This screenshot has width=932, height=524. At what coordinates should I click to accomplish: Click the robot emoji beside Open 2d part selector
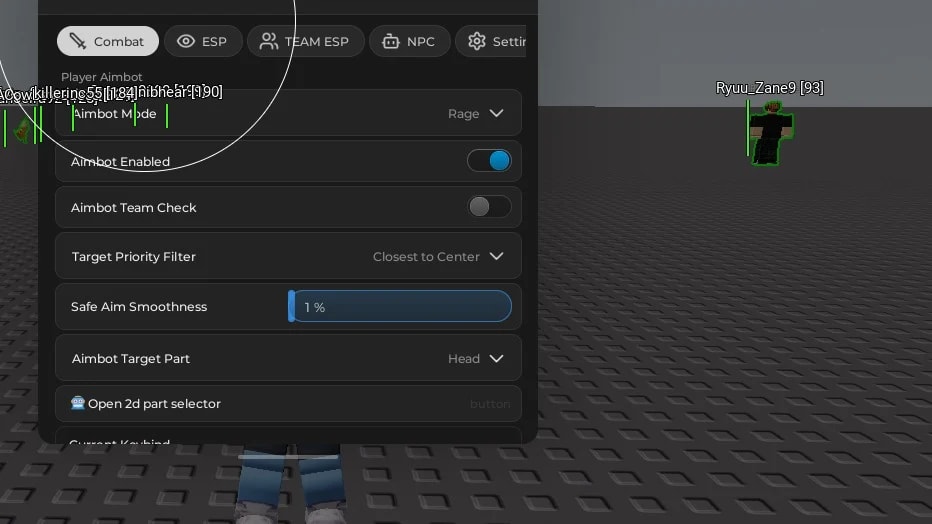tap(78, 403)
